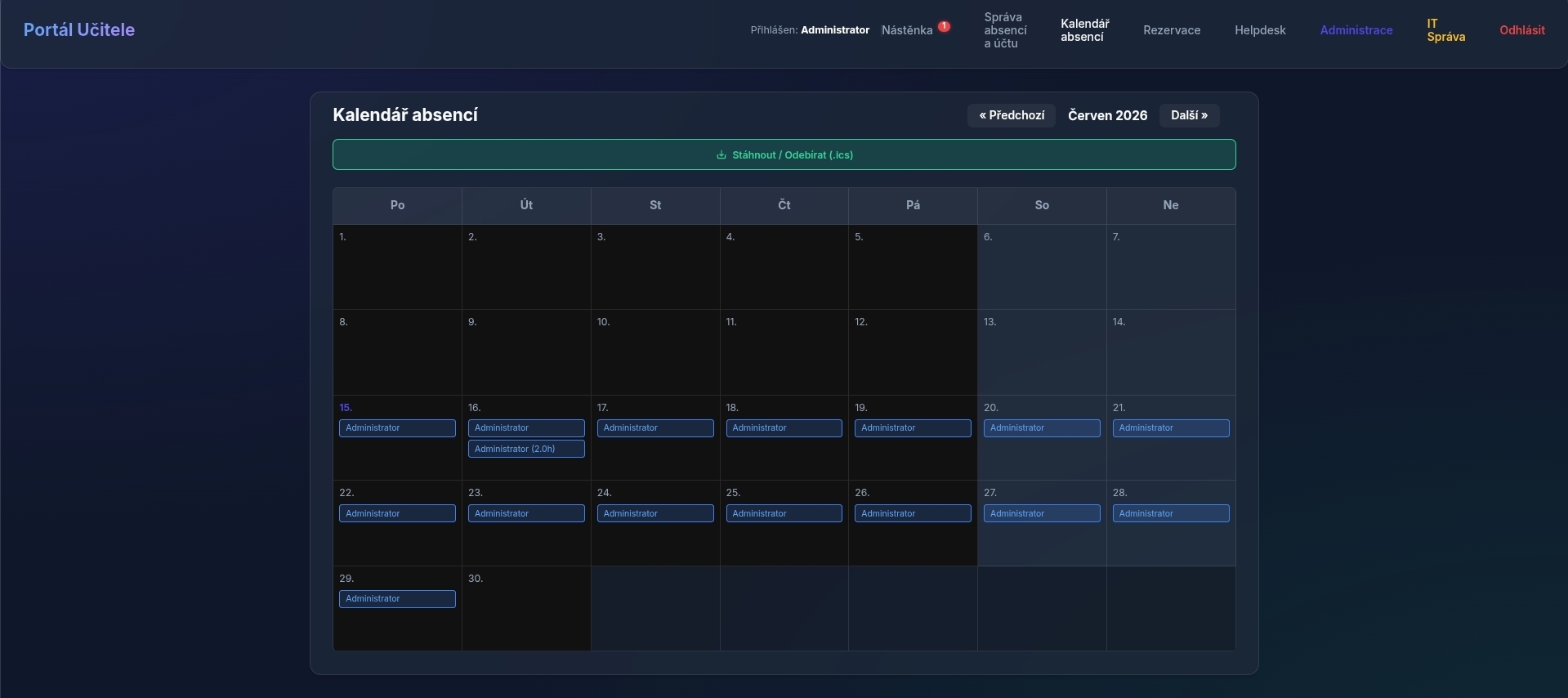Click the download icon in the .ics button
The image size is (1568, 698).
tap(721, 154)
